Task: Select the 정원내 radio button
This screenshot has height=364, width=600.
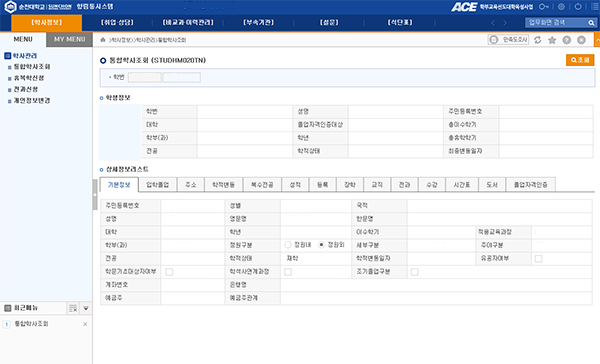Action: (288, 245)
